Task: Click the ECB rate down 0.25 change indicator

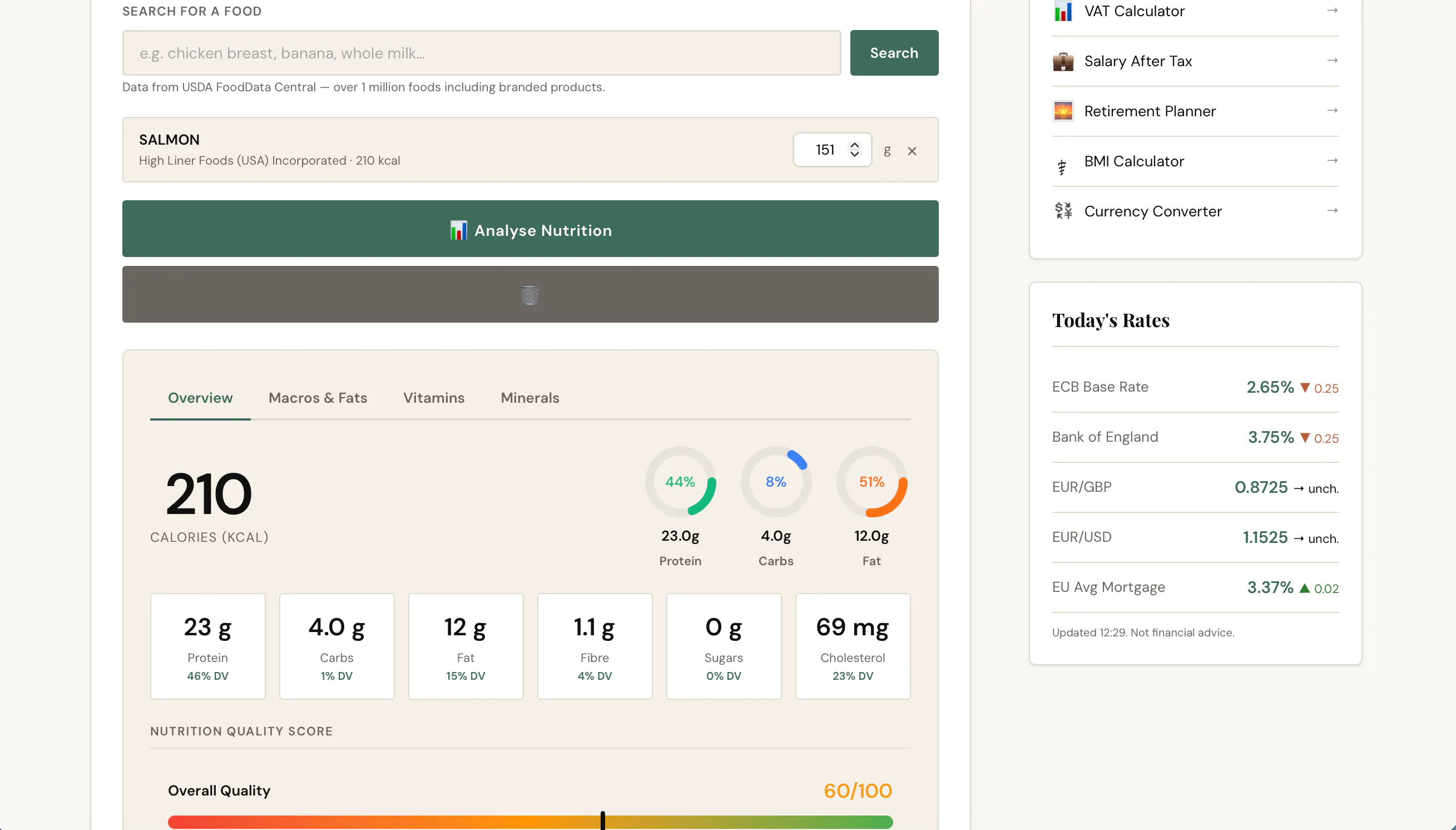Action: (1319, 388)
